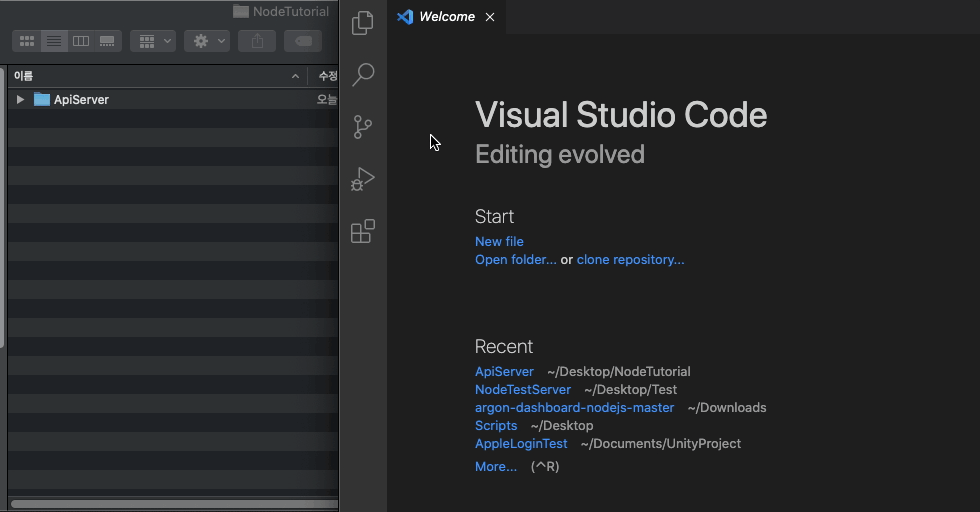Viewport: 980px width, 512px height.
Task: Click the ApiServer folder icon in Finder
Action: 42,99
